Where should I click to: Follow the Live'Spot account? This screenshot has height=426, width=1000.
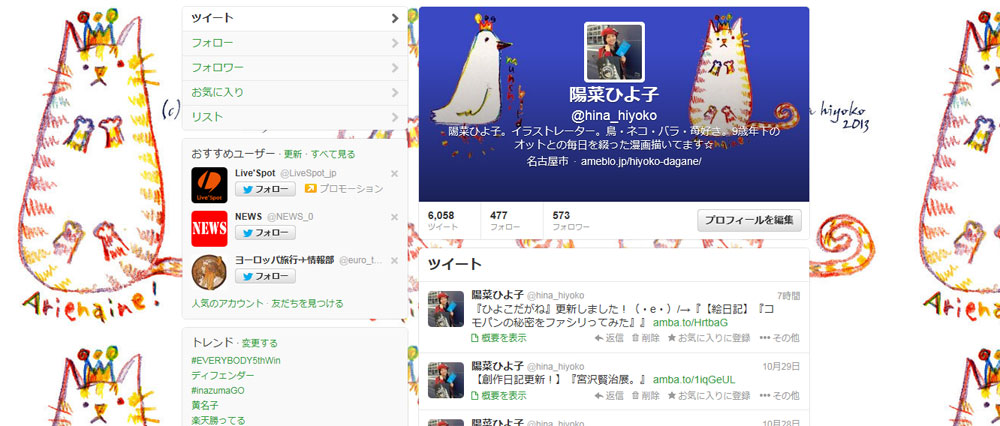[x=265, y=189]
